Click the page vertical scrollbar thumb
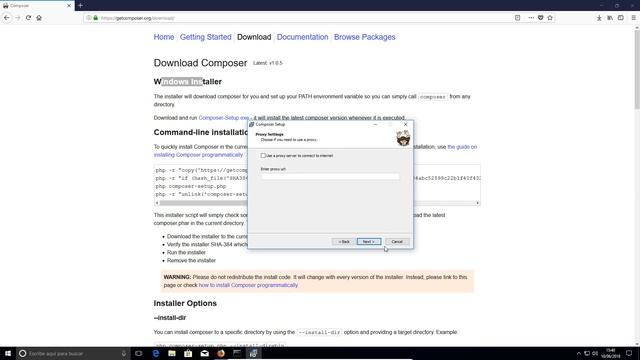 click(x=637, y=69)
